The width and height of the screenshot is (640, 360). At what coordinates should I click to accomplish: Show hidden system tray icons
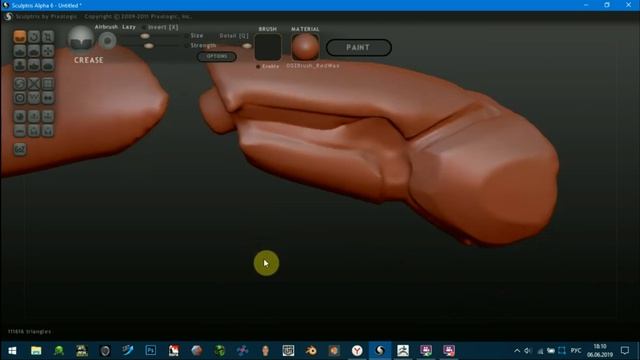coord(517,351)
